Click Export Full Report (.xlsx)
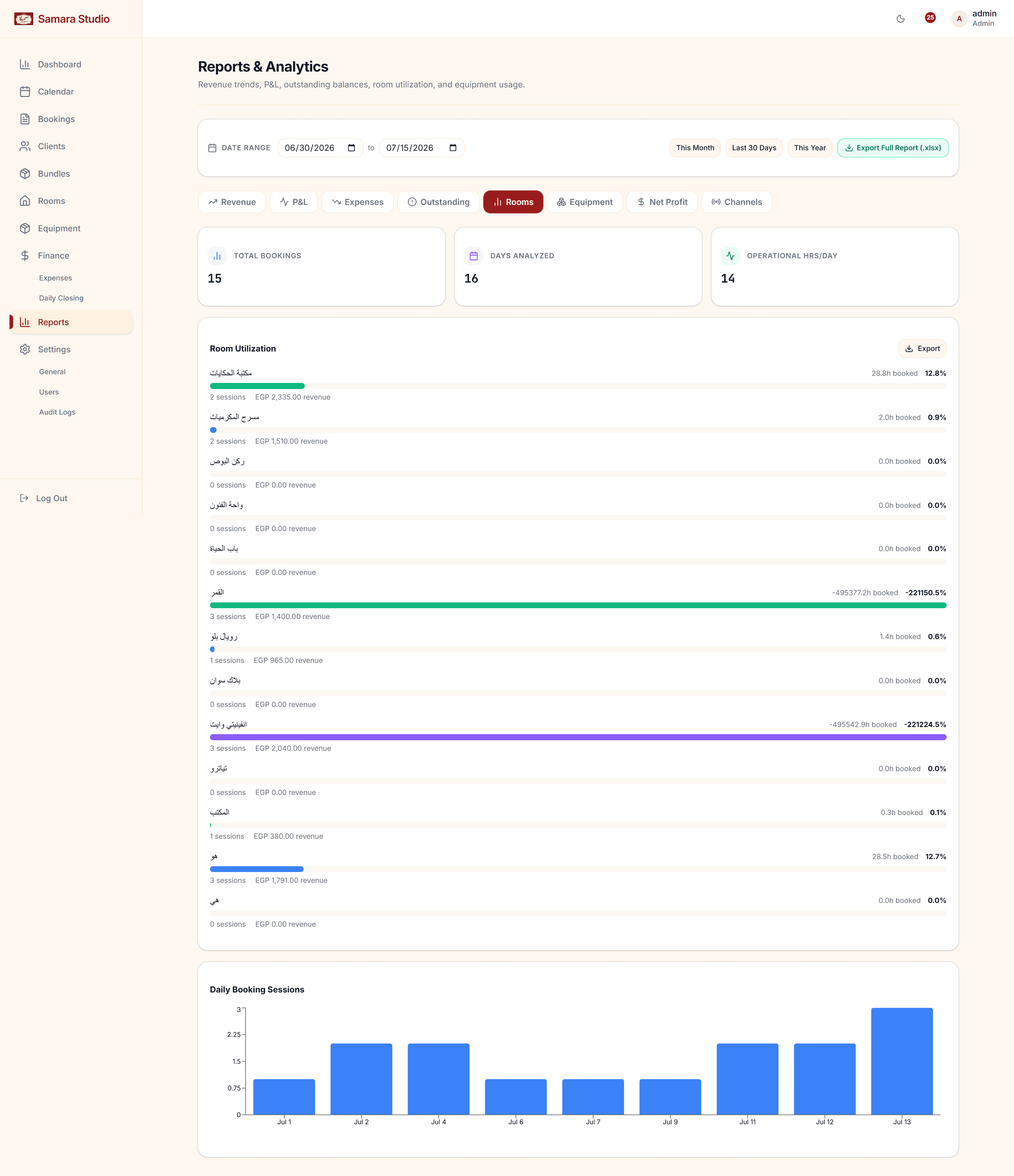 (x=893, y=148)
